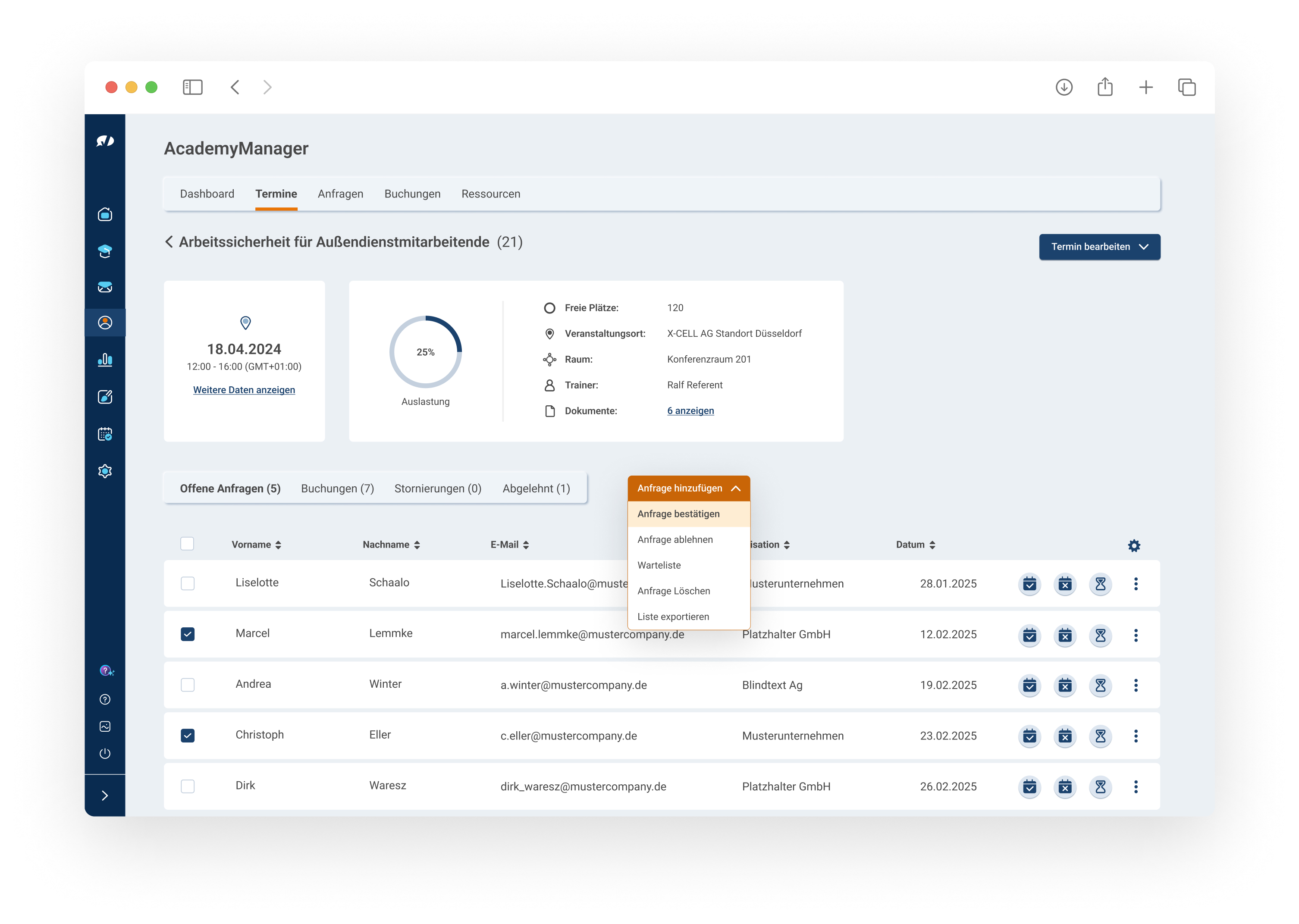Image resolution: width=1299 pixels, height=924 pixels.
Task: Select Anfrage ablehnen from the menu
Action: [x=674, y=539]
